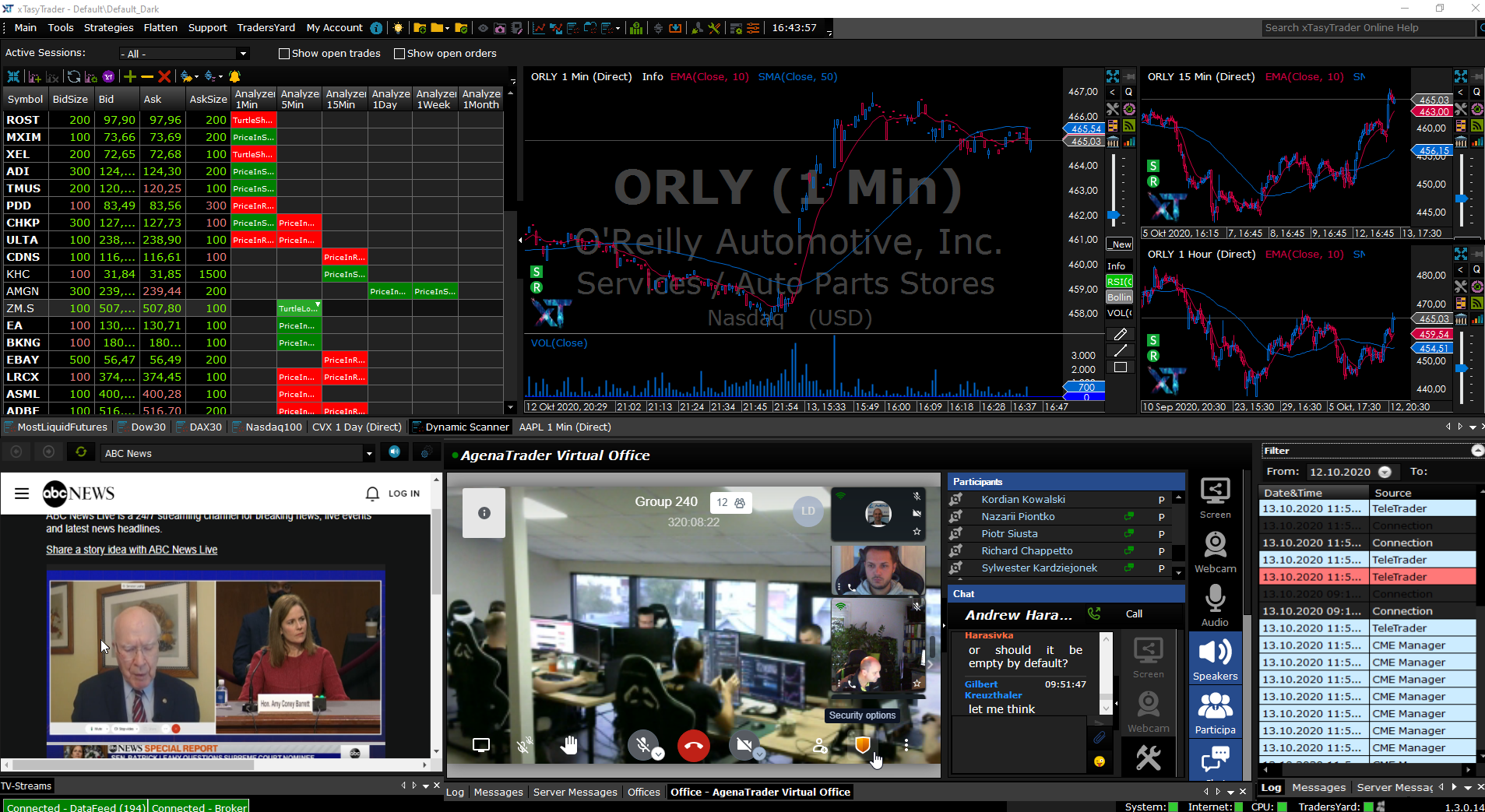Click the purple camera snapshot toolbar icon

coord(500,28)
